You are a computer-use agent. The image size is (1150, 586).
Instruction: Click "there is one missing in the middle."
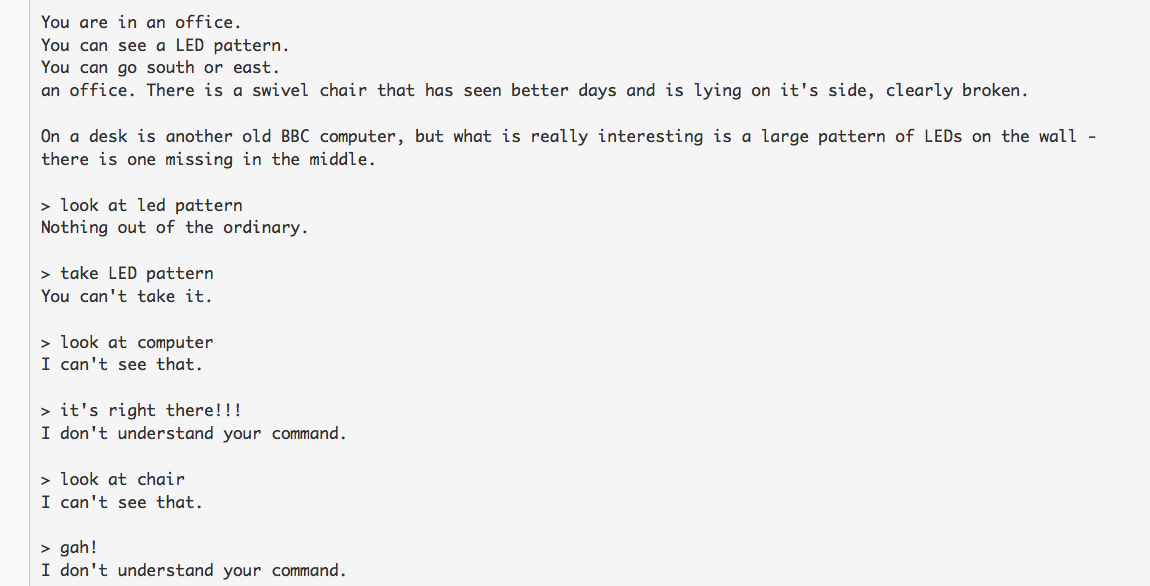tap(208, 159)
